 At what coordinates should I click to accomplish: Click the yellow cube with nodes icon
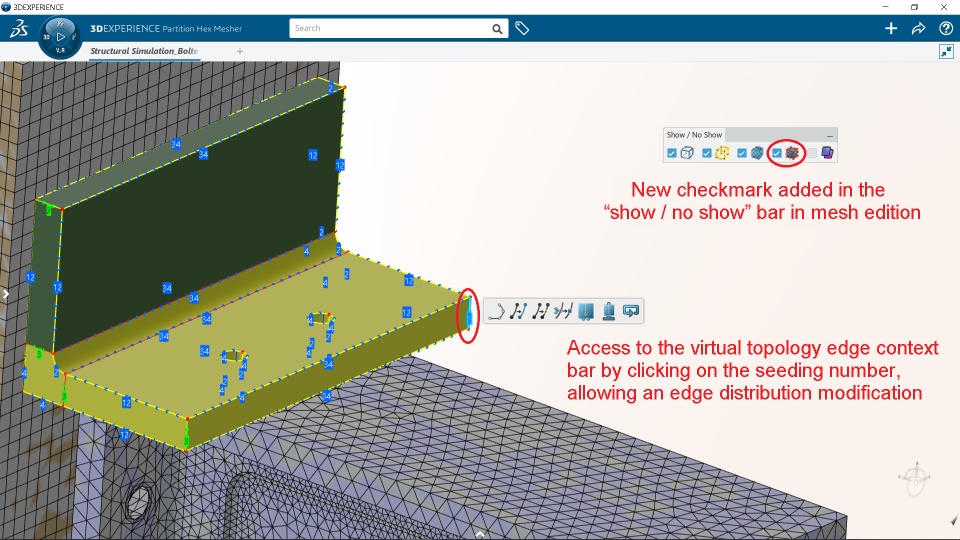pyautogui.click(x=722, y=153)
